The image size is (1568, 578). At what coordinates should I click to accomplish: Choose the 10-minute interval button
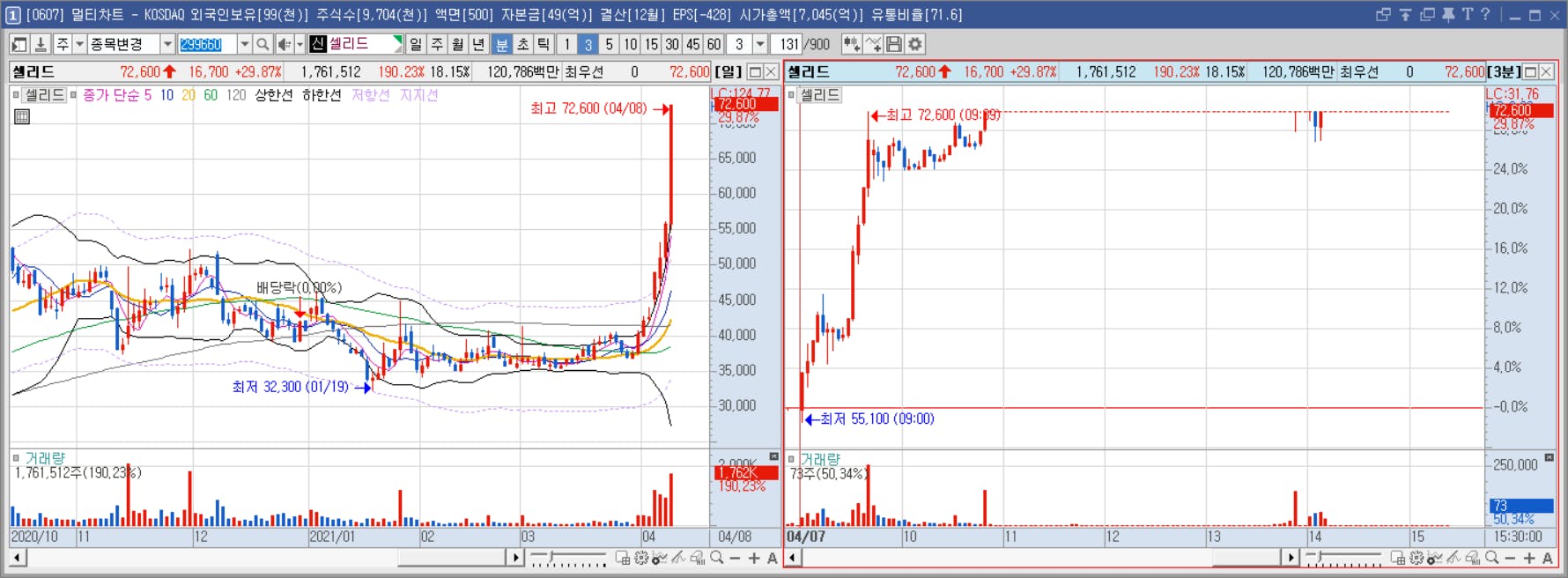pyautogui.click(x=630, y=44)
